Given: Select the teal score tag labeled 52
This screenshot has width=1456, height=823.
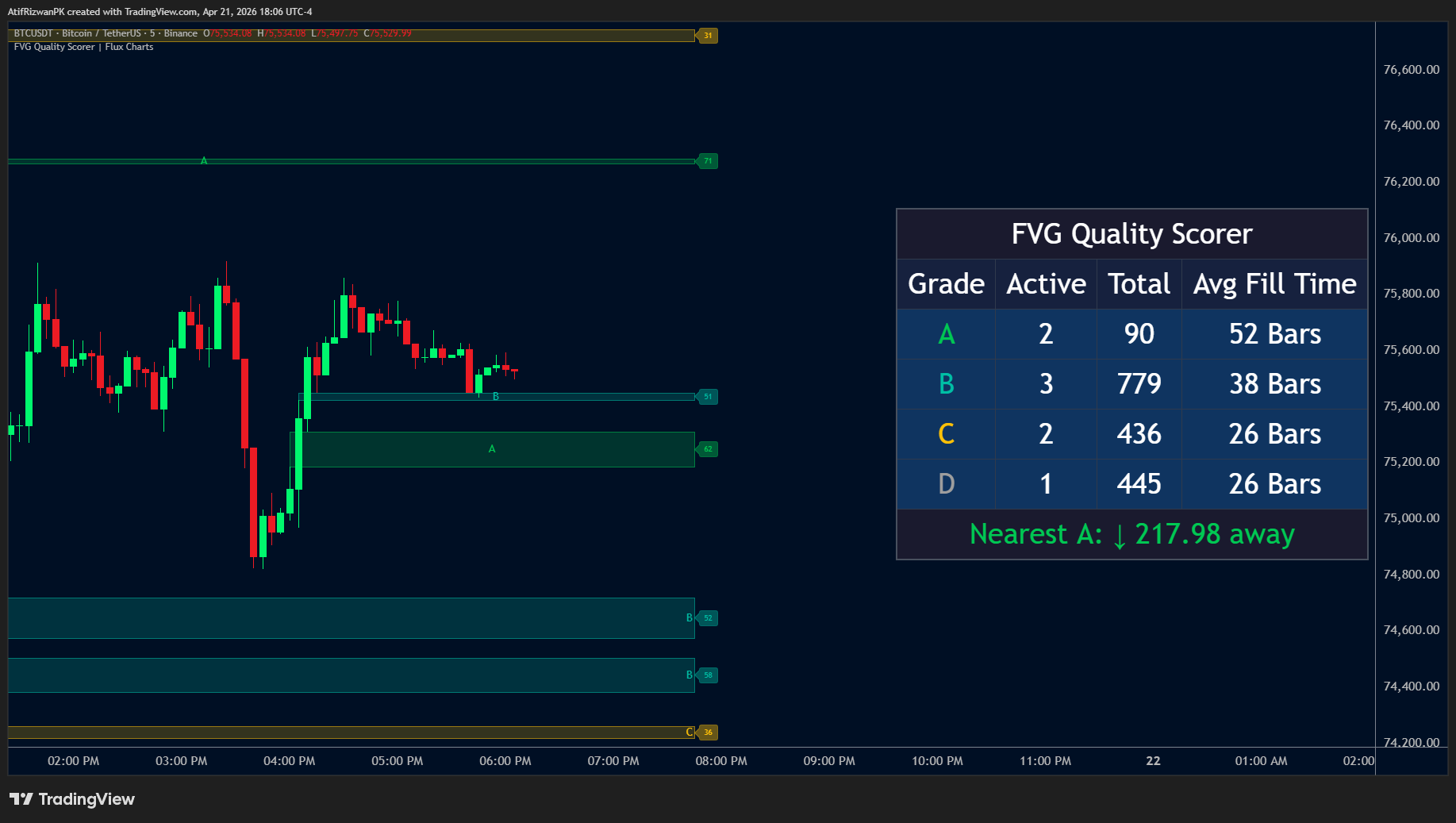Looking at the screenshot, I should click(x=708, y=618).
